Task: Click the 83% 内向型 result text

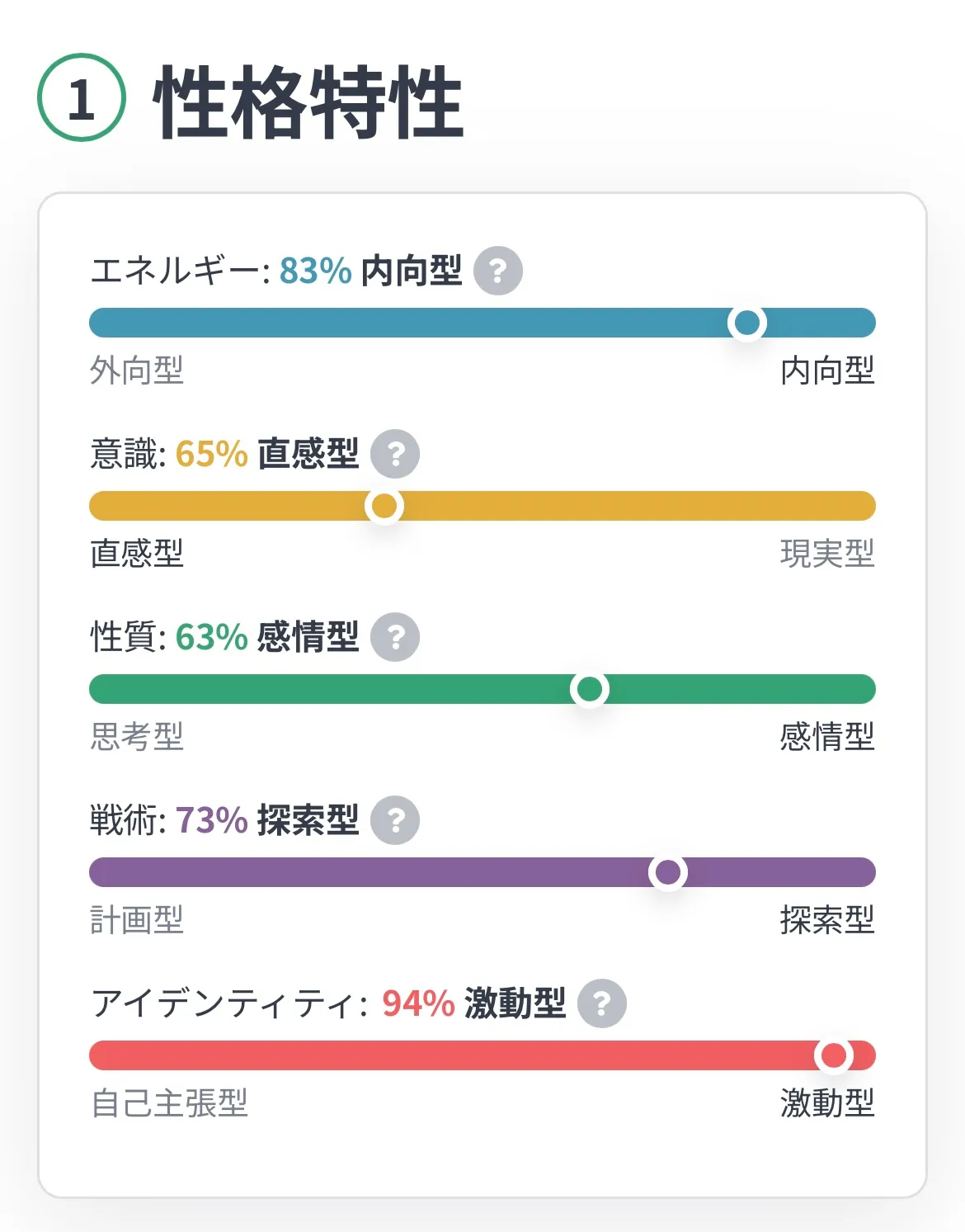Action: [x=370, y=271]
